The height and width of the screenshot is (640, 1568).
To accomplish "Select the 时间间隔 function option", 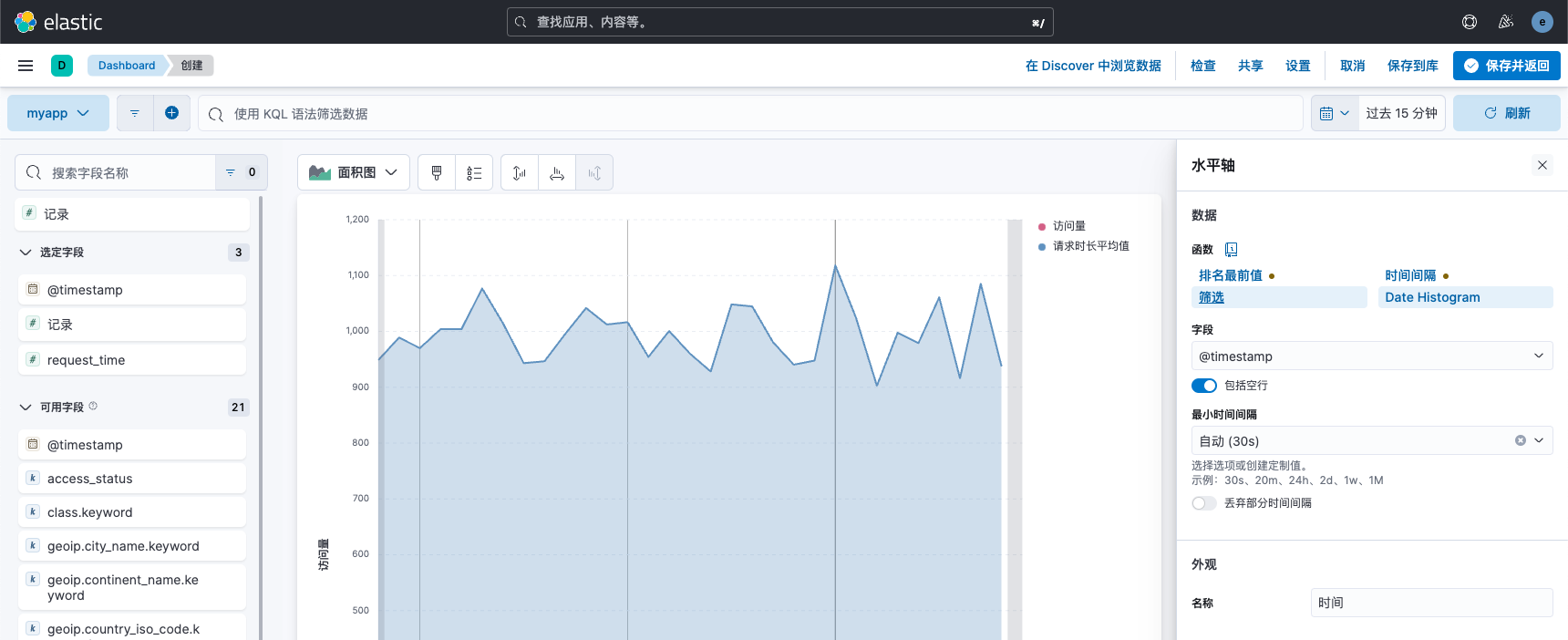I will pyautogui.click(x=1410, y=275).
